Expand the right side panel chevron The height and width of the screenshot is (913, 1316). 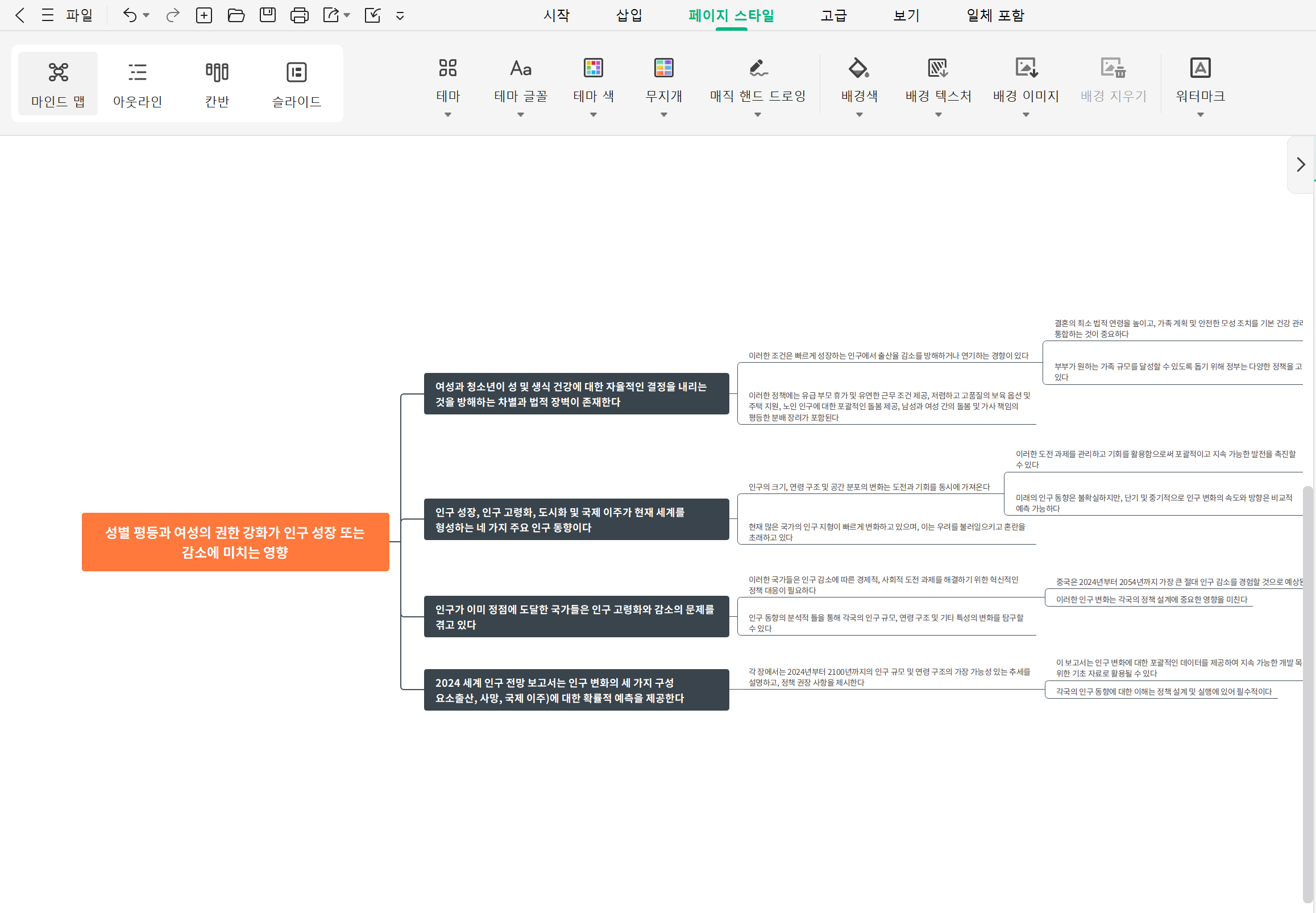[1301, 165]
